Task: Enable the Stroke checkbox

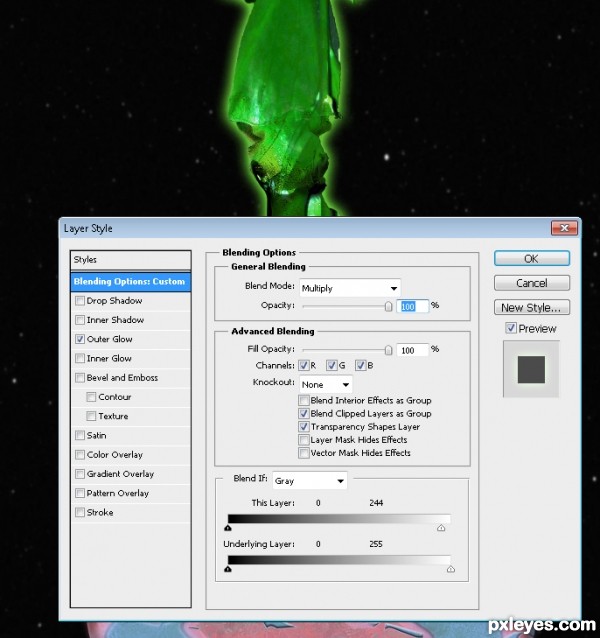Action: point(80,512)
